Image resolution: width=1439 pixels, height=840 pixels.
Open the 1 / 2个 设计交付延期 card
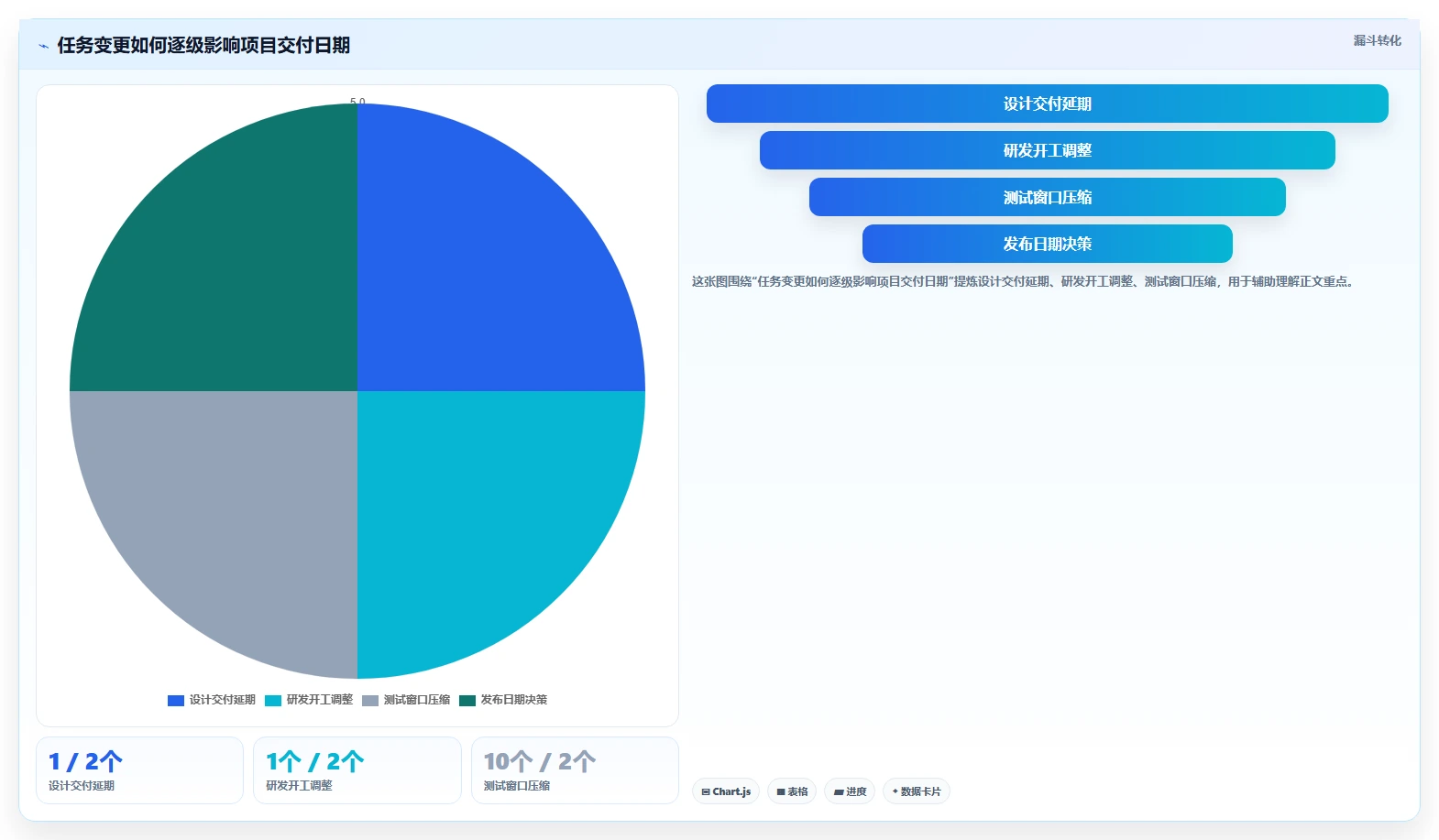(x=139, y=770)
